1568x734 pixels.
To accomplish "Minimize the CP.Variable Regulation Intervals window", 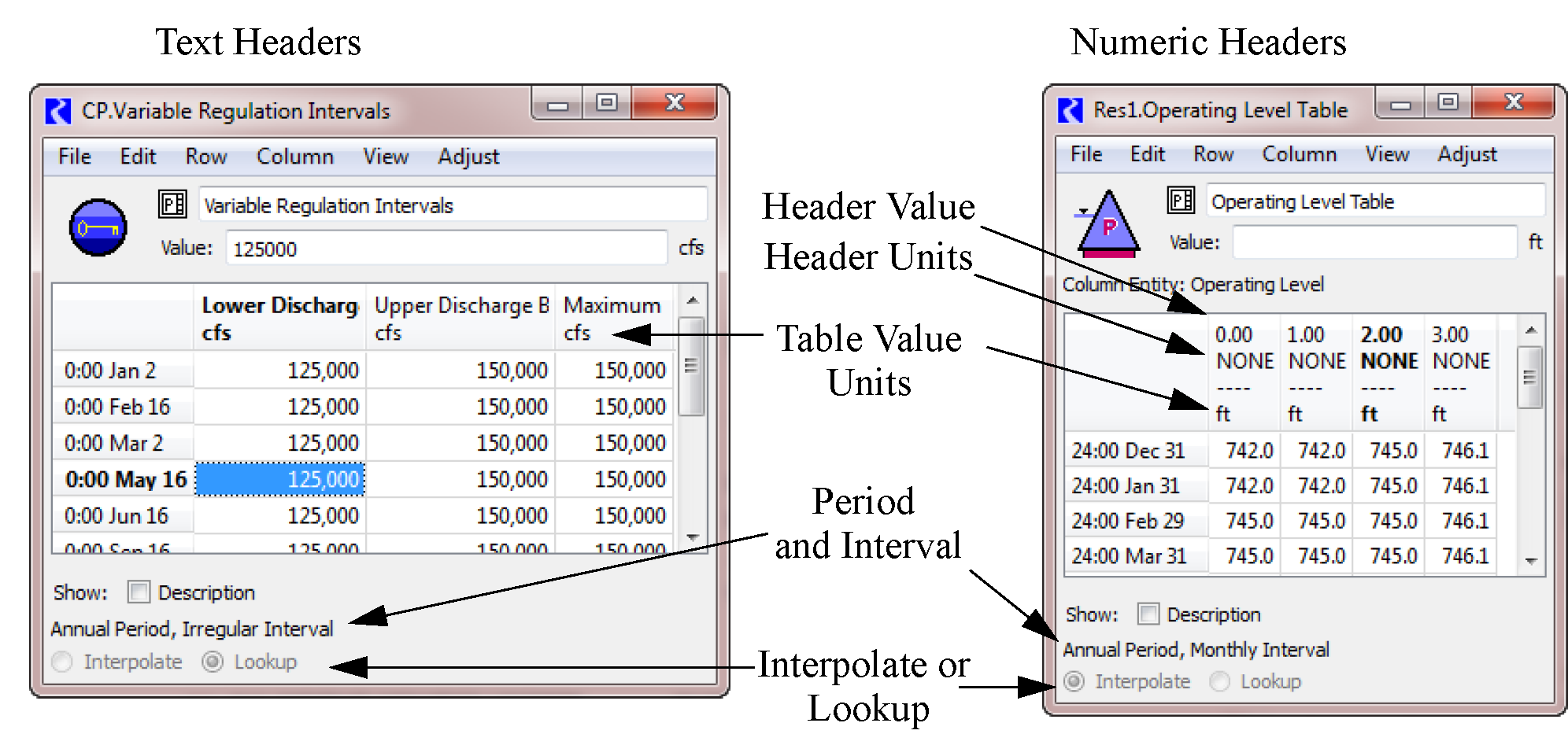I will 557,104.
